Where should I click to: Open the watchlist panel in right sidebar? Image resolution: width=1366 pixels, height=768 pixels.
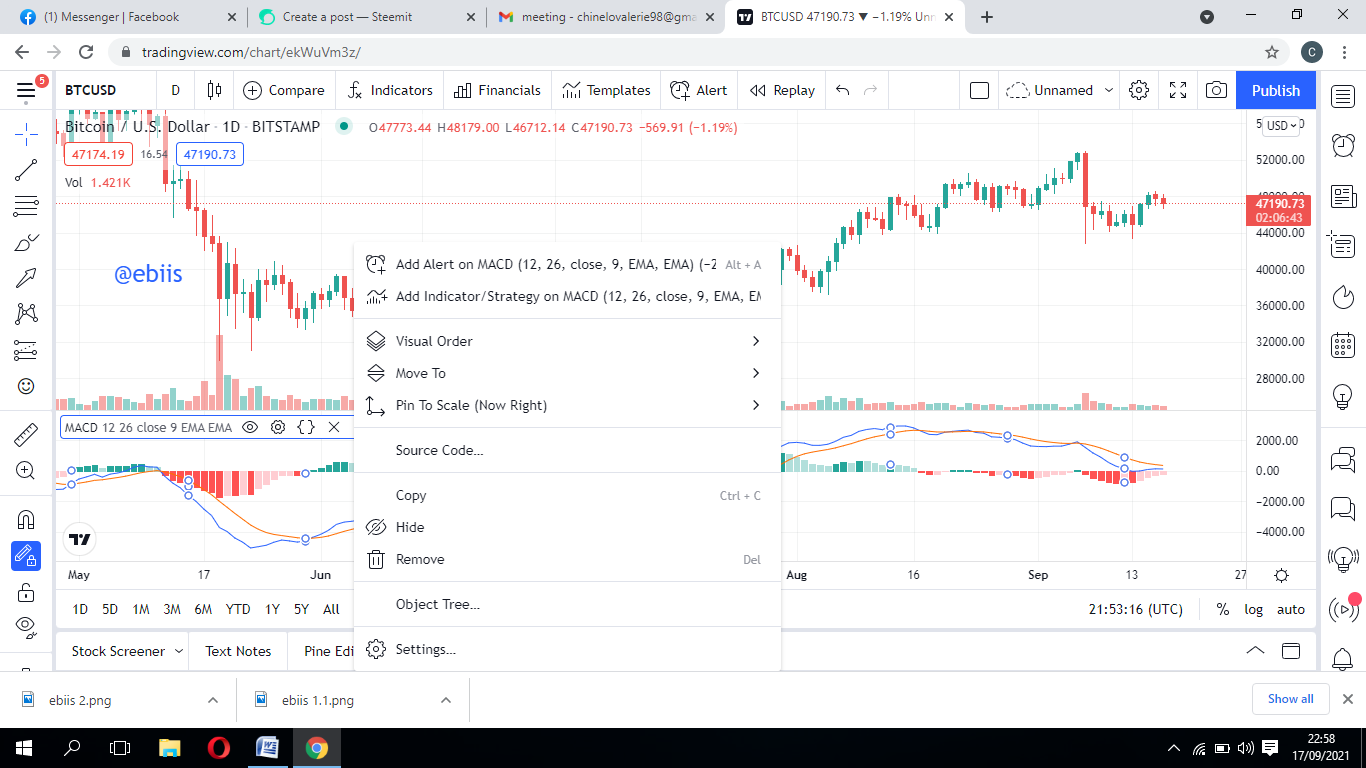(x=1343, y=96)
